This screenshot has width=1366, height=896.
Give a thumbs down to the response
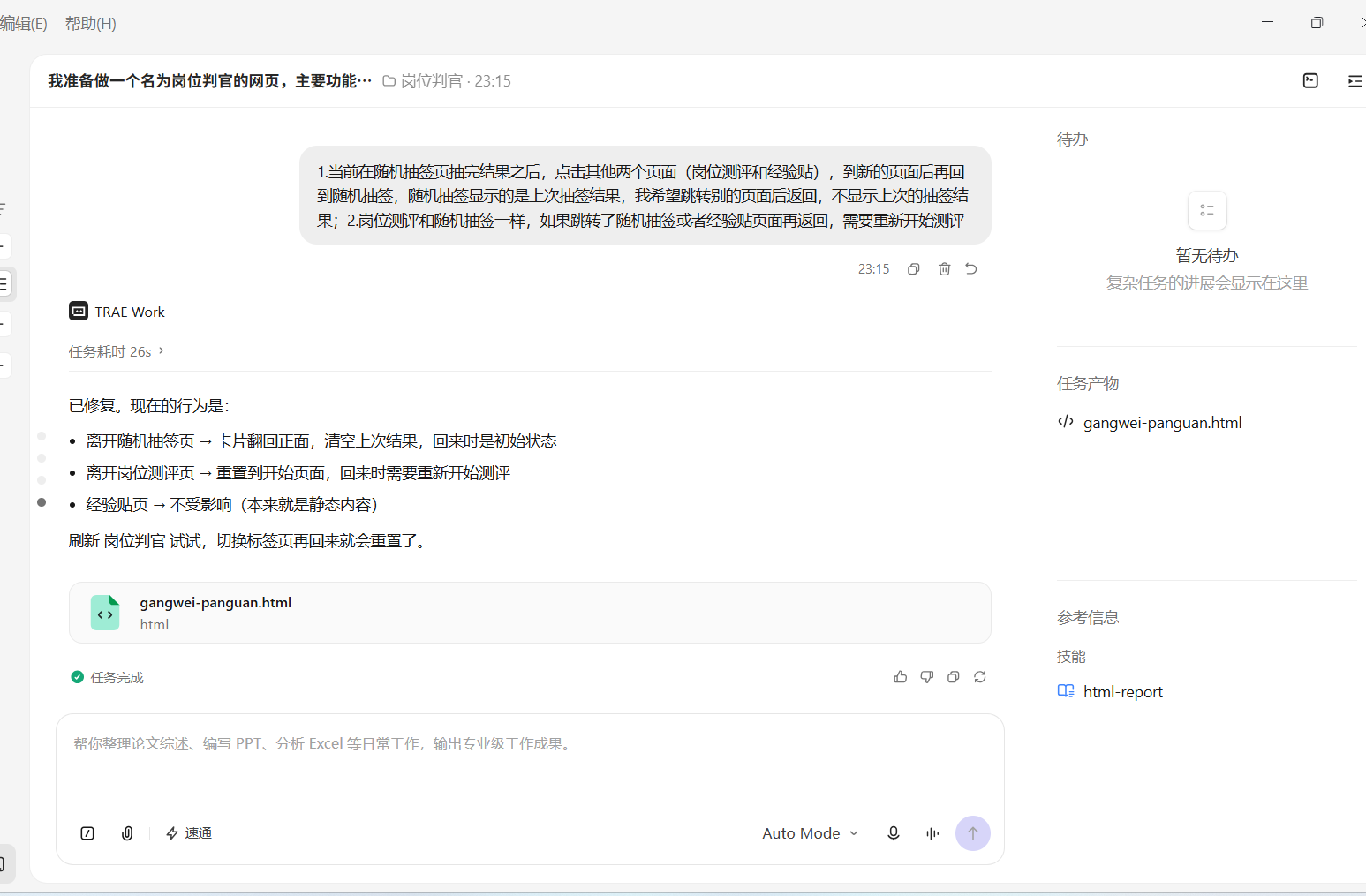pos(927,677)
